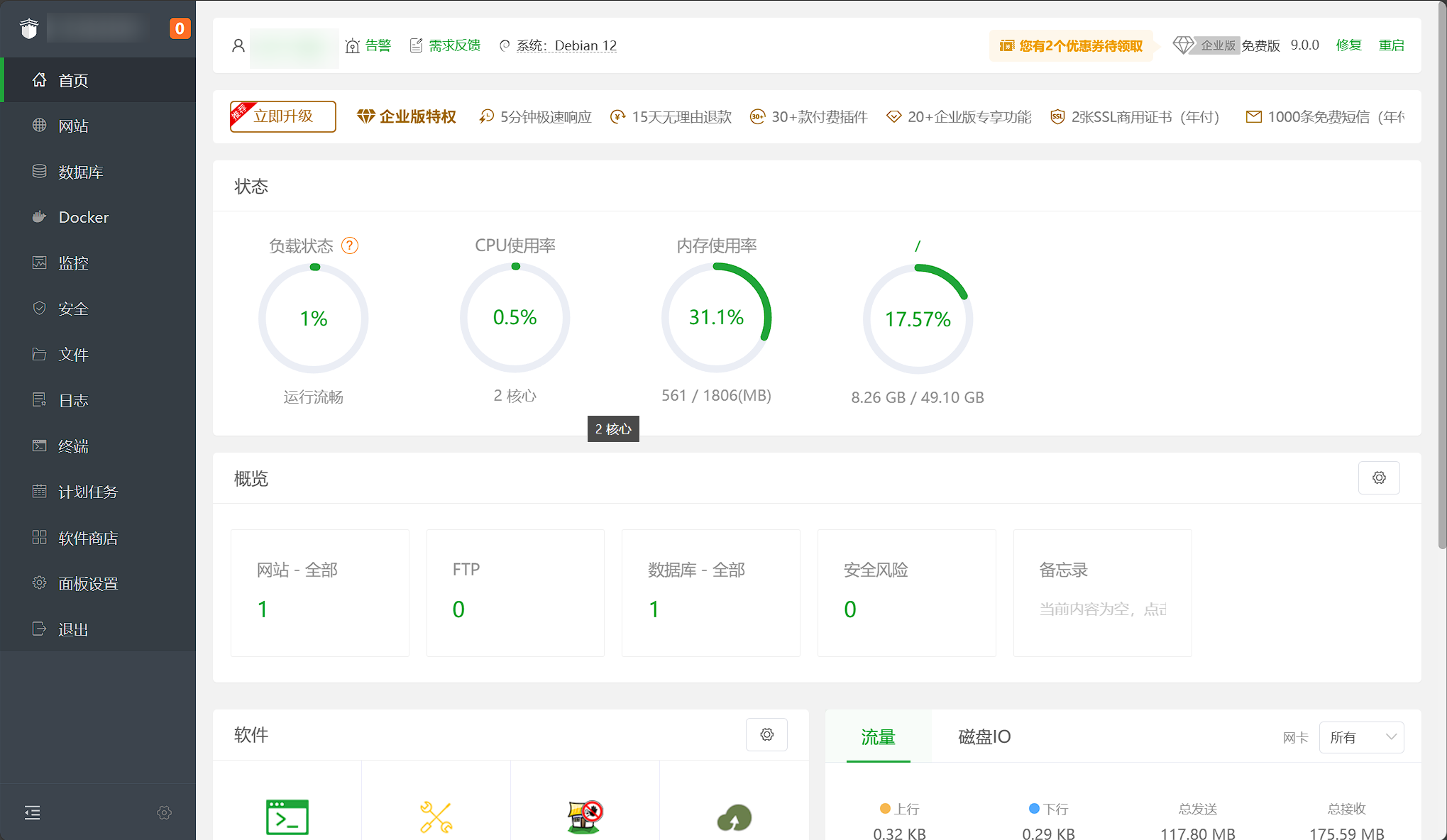Click the 修复 repair link
The image size is (1447, 840).
tap(1348, 45)
